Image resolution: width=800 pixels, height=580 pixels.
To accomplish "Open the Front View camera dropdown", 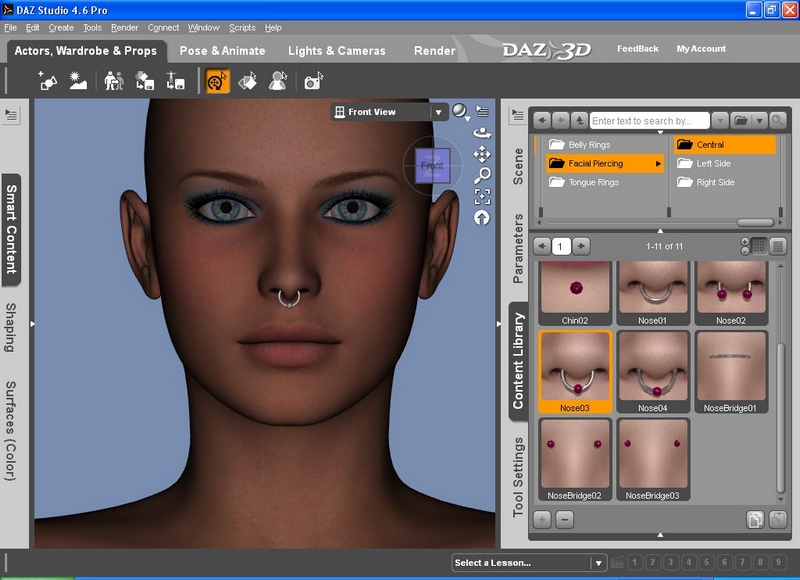I will (390, 112).
